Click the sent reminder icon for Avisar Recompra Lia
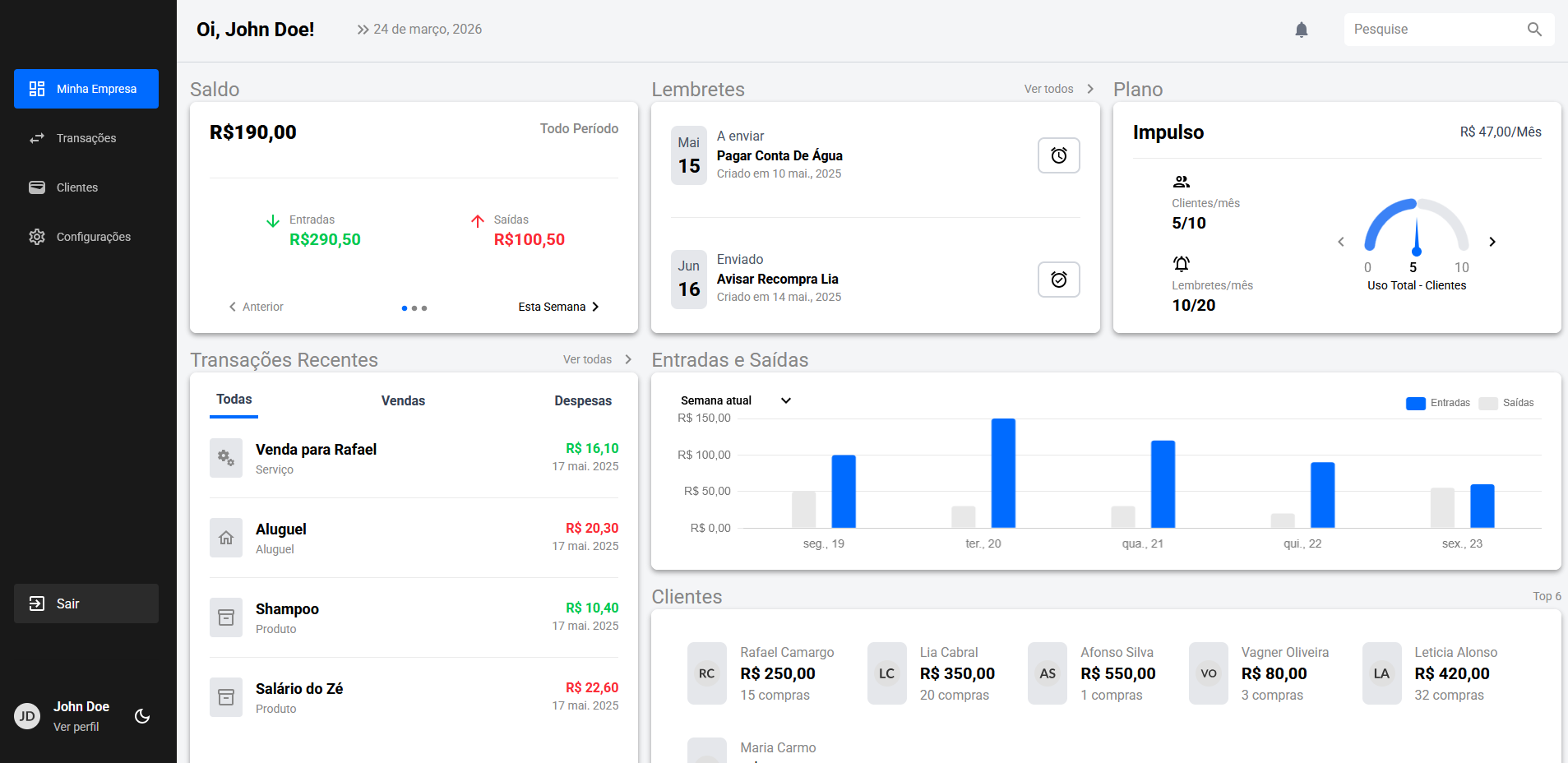The width and height of the screenshot is (1568, 763). pos(1058,280)
